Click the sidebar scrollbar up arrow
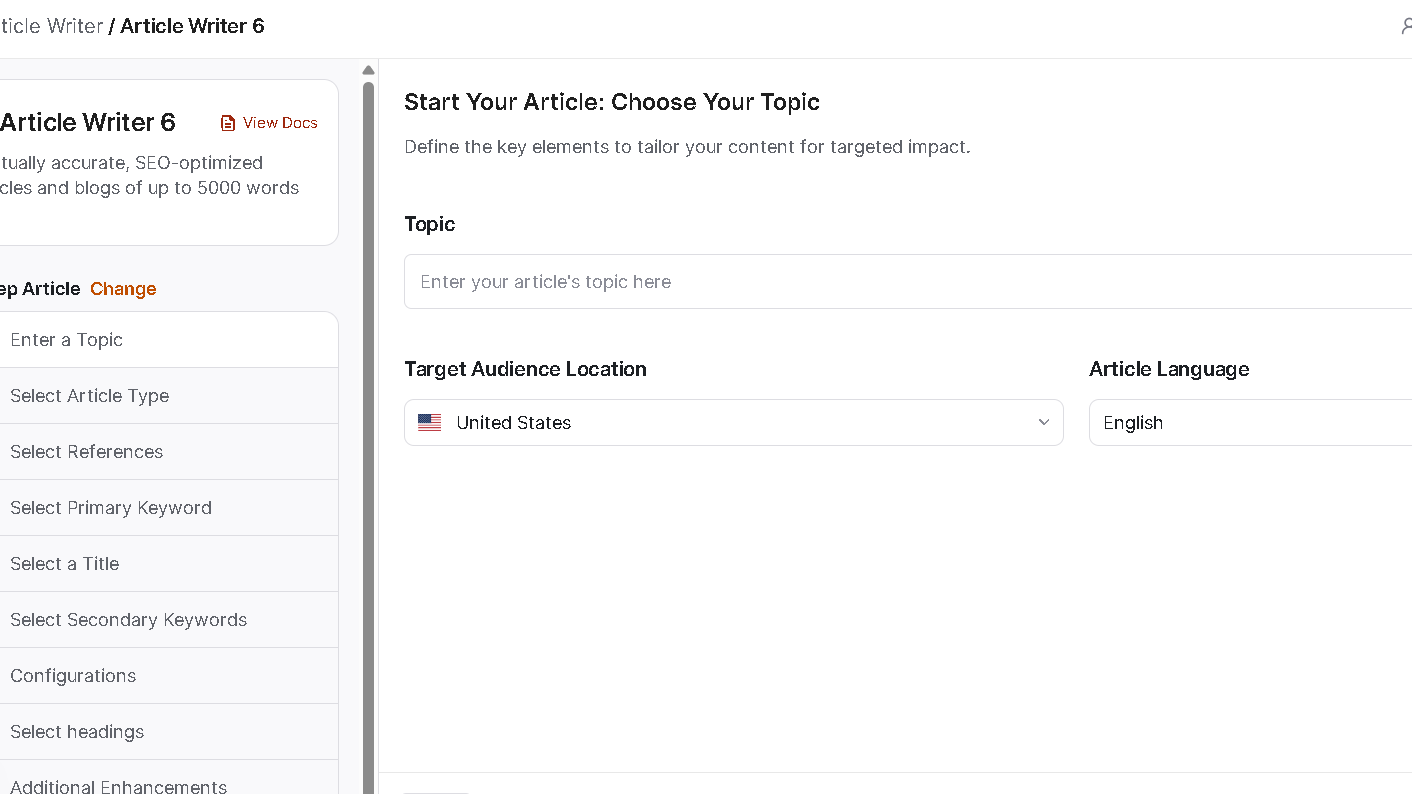This screenshot has height=794, width=1412. pyautogui.click(x=368, y=70)
